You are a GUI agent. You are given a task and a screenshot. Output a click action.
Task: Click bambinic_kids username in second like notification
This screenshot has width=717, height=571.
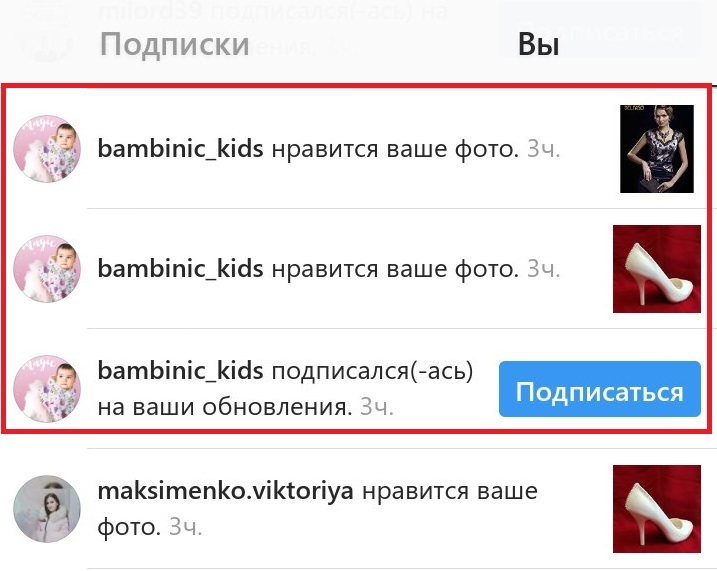click(180, 268)
